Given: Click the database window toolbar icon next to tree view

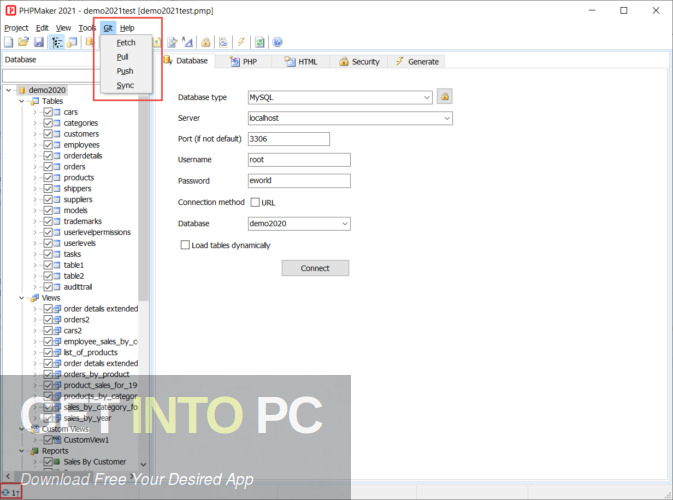Looking at the screenshot, I should pos(72,42).
